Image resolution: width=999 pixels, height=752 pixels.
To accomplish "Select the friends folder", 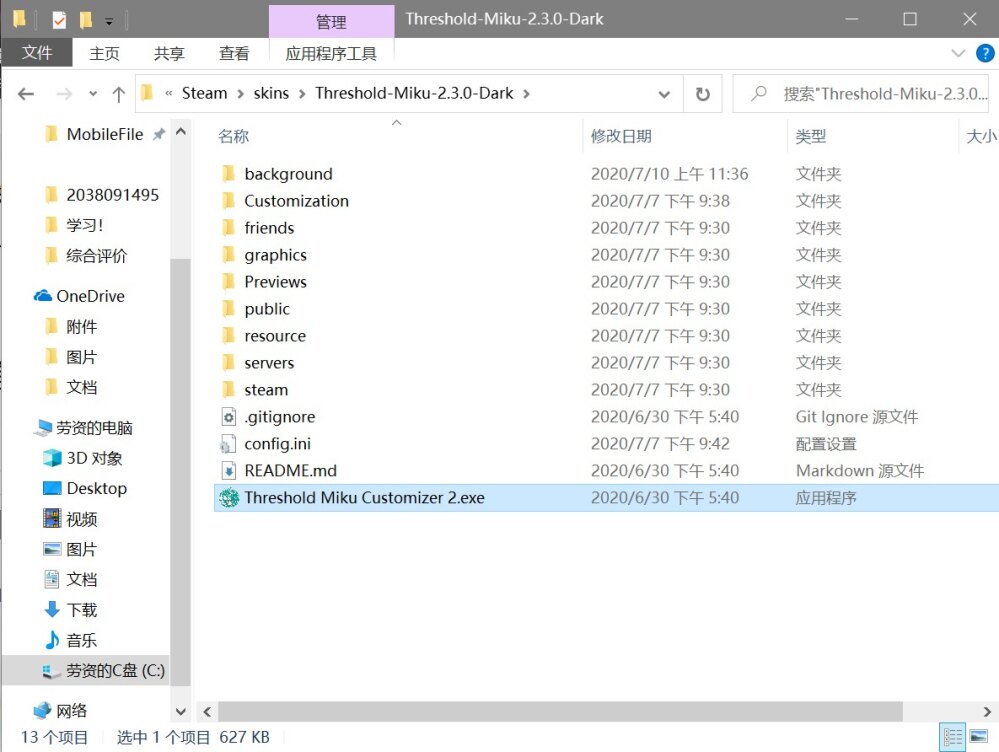I will pos(269,228).
